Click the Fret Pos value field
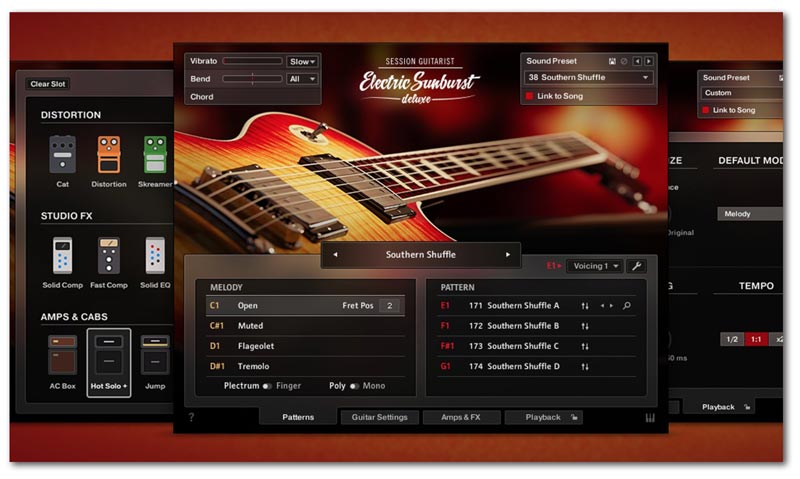800x479 pixels. 390,306
